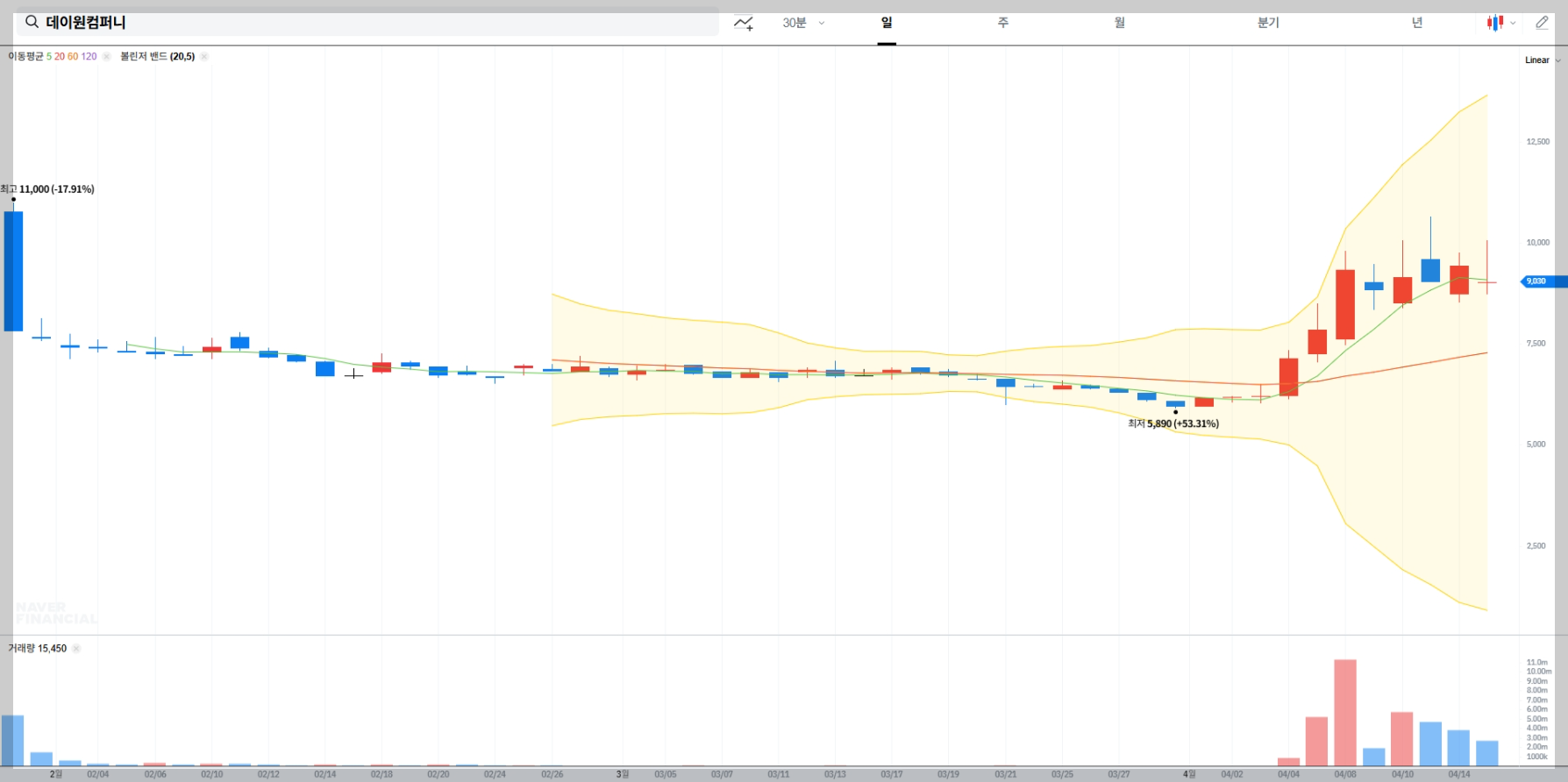Remove the 이동평균 moving average indicator

click(x=106, y=57)
